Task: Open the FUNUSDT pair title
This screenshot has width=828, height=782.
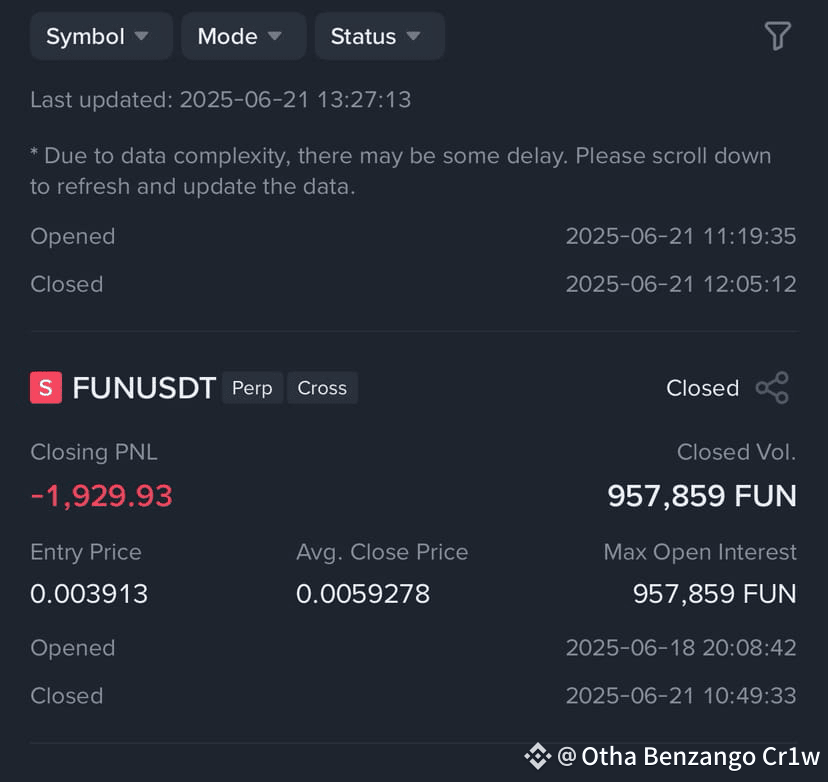Action: (x=144, y=388)
